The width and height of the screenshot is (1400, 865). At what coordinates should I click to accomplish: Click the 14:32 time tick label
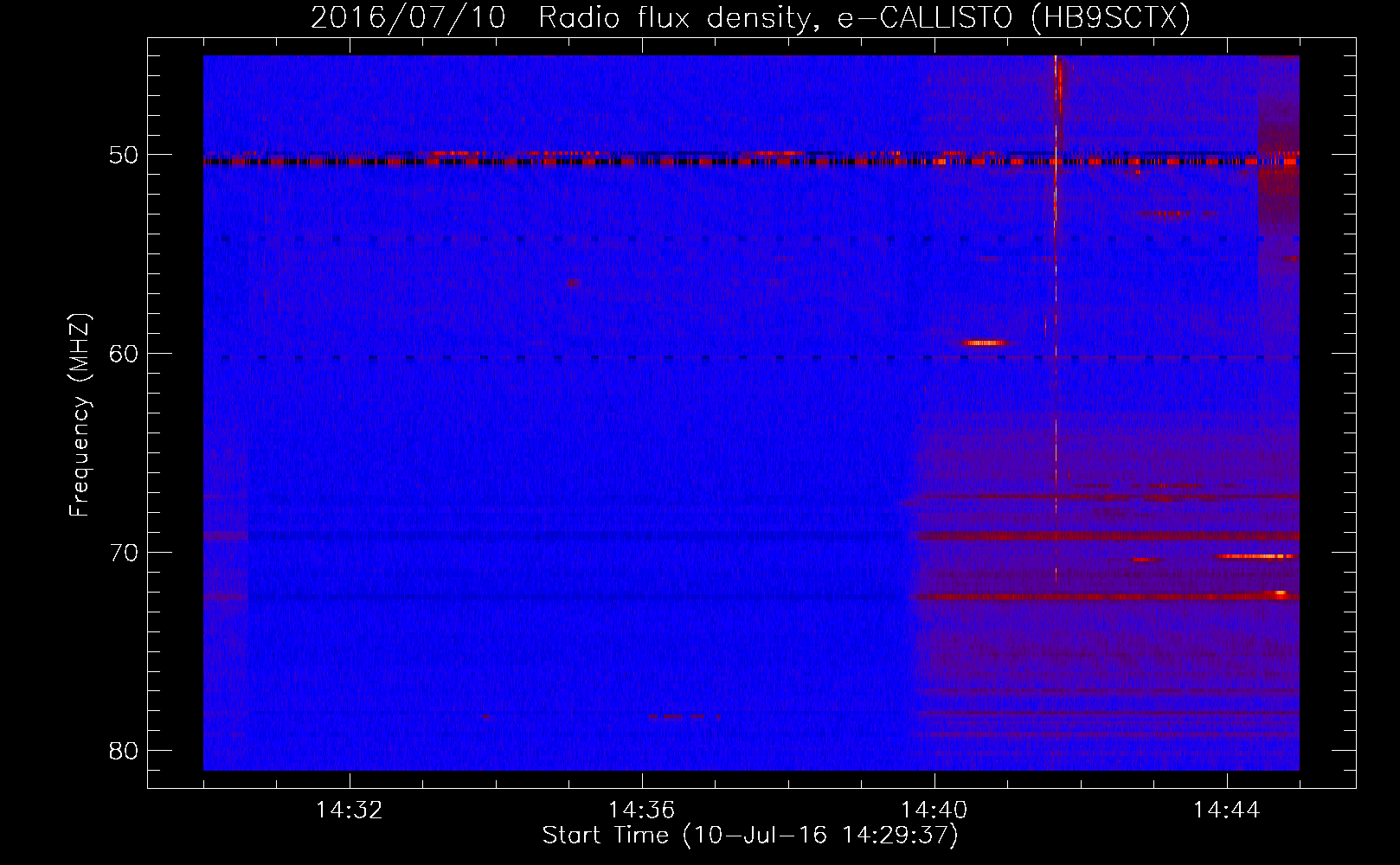point(350,810)
